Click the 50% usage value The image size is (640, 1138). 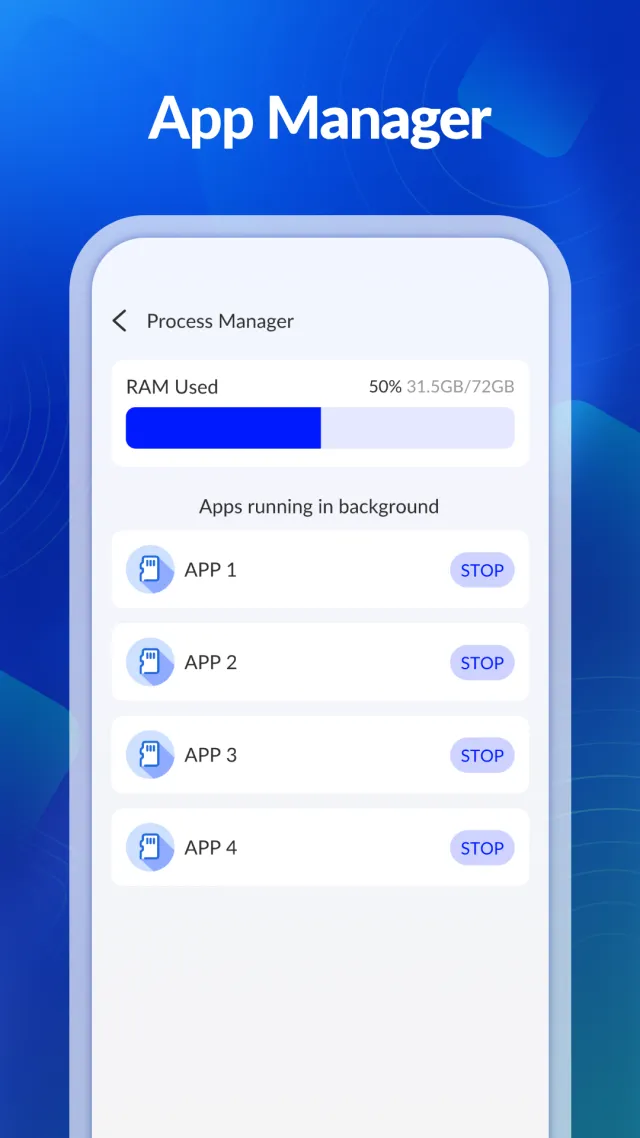pyautogui.click(x=385, y=387)
